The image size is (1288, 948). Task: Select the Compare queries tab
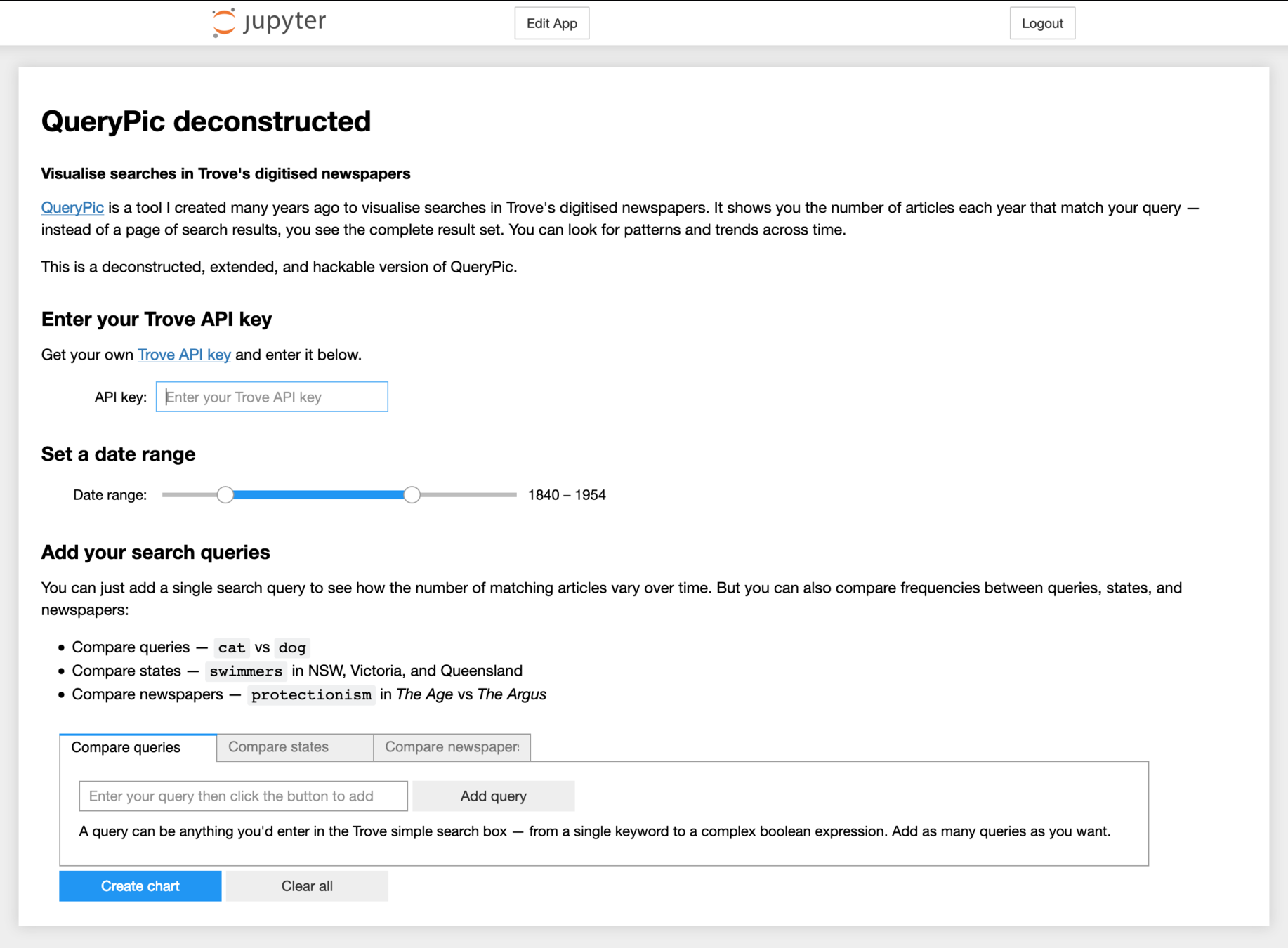(x=138, y=747)
